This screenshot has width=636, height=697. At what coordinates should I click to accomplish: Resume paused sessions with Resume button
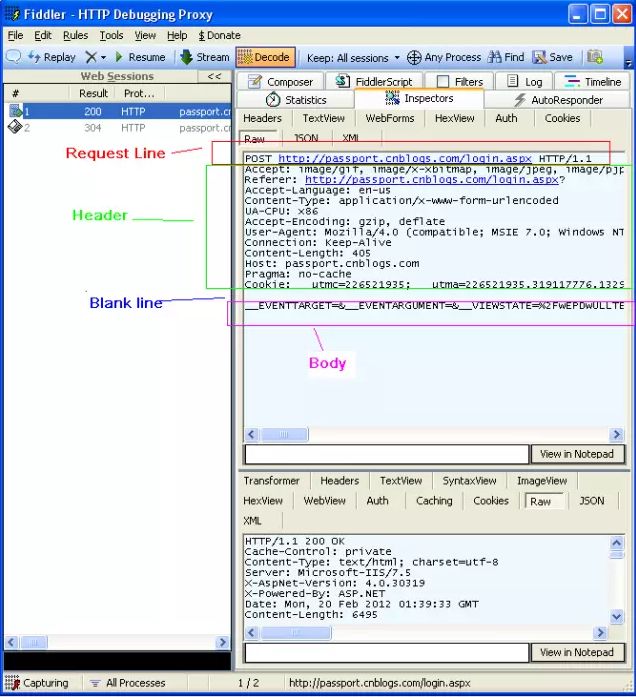140,57
